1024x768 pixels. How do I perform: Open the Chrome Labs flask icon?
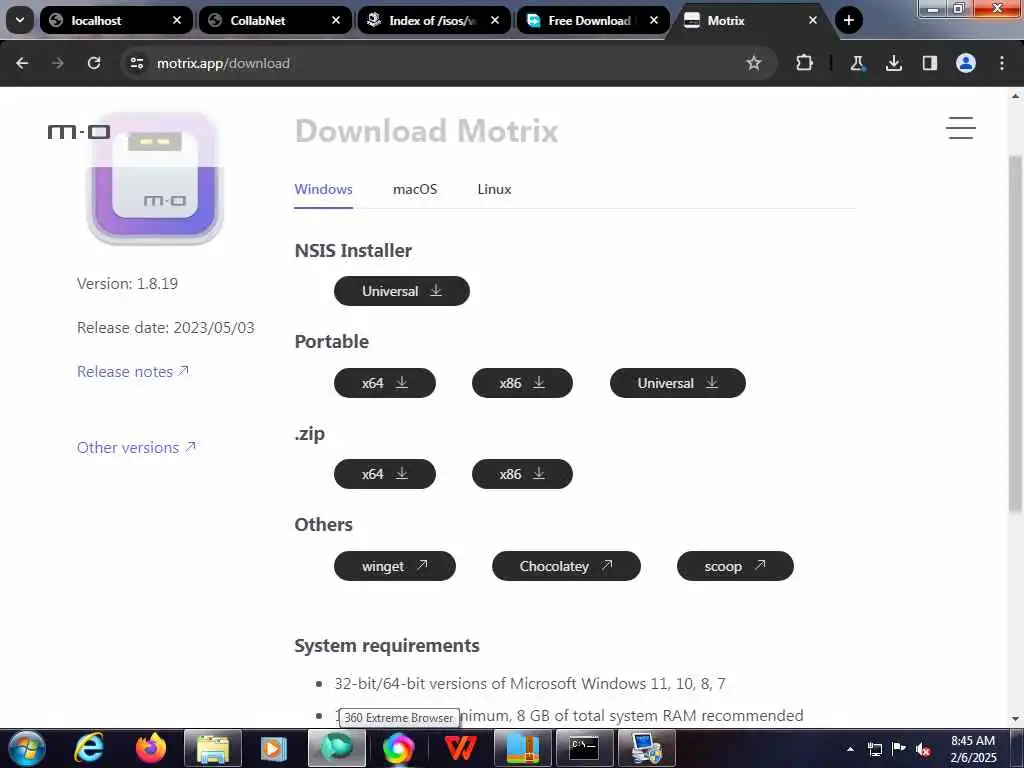tap(857, 63)
